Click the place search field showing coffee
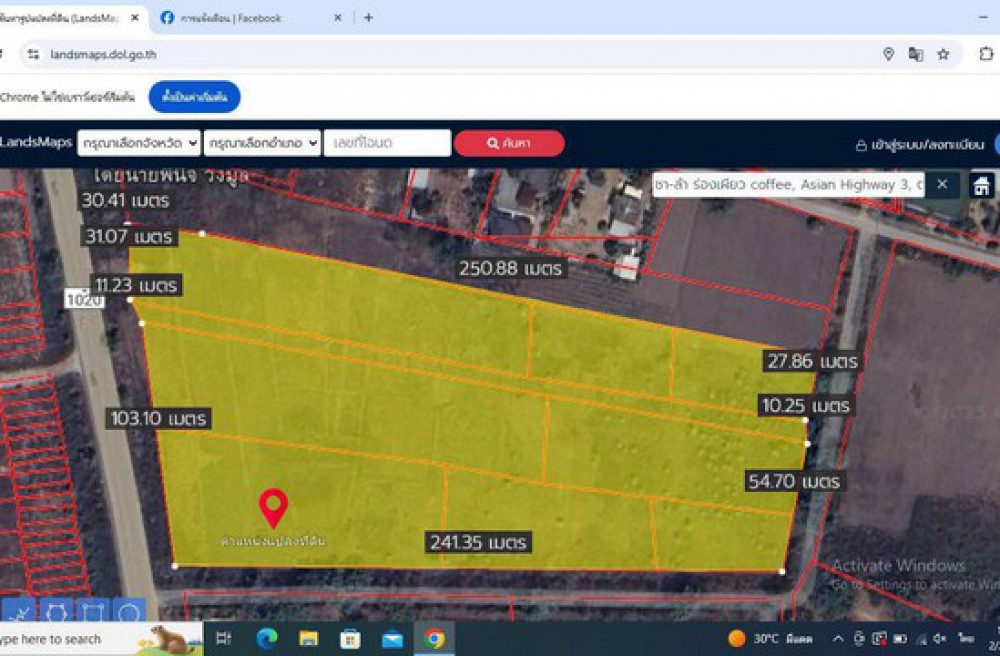Screen dimensions: 1000x656 click(788, 185)
